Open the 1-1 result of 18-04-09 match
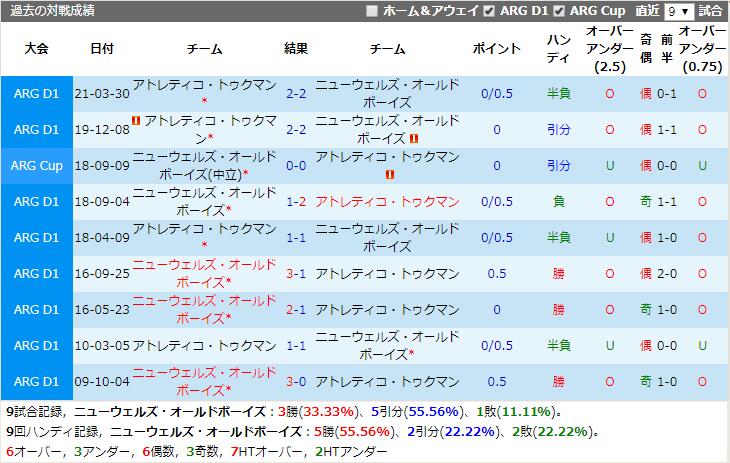The height and width of the screenshot is (463, 730). pos(296,238)
